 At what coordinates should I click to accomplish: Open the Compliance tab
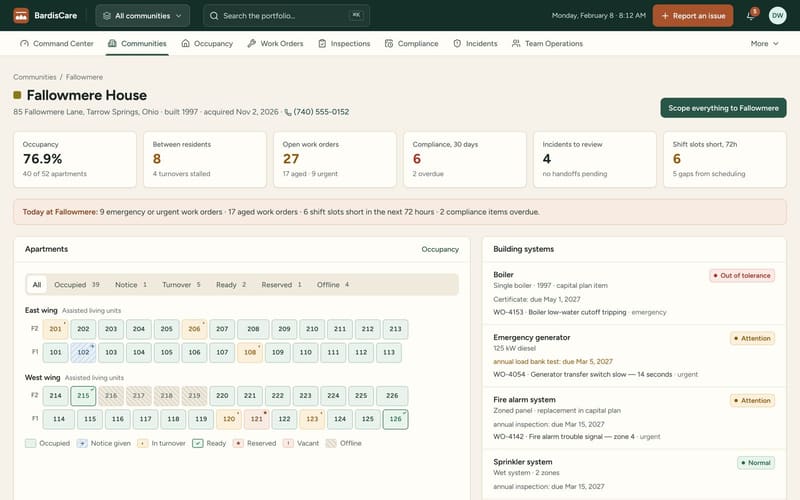tap(412, 44)
